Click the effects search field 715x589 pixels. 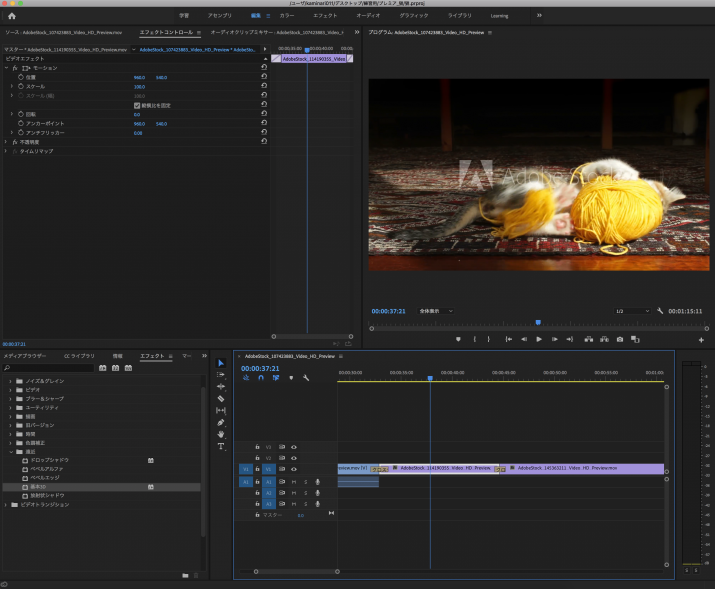[50, 368]
